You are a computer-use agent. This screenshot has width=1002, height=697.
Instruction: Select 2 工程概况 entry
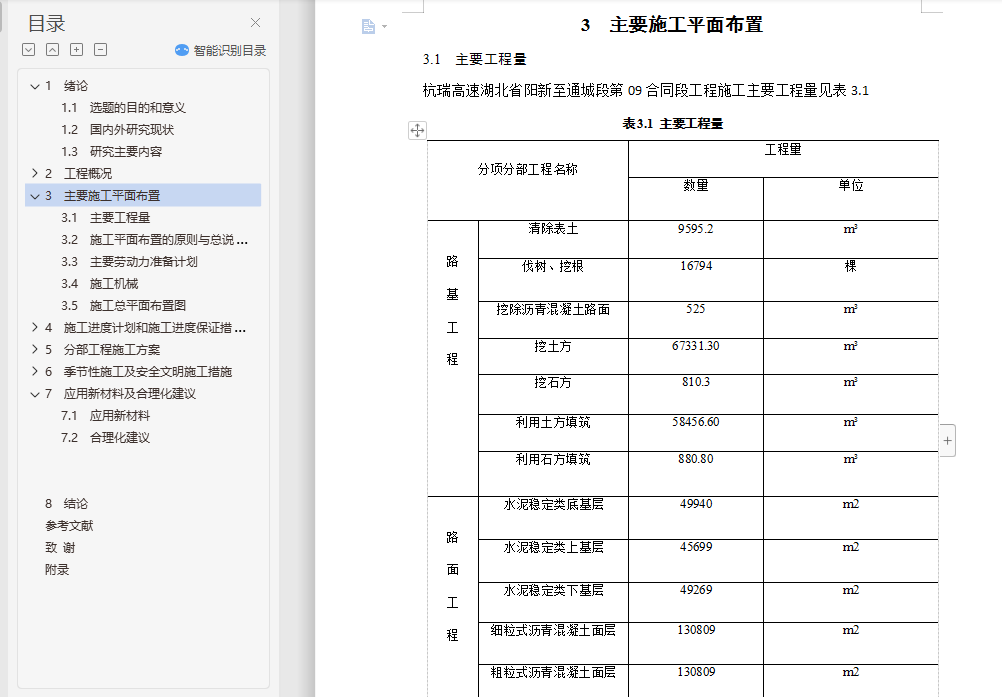(79, 173)
